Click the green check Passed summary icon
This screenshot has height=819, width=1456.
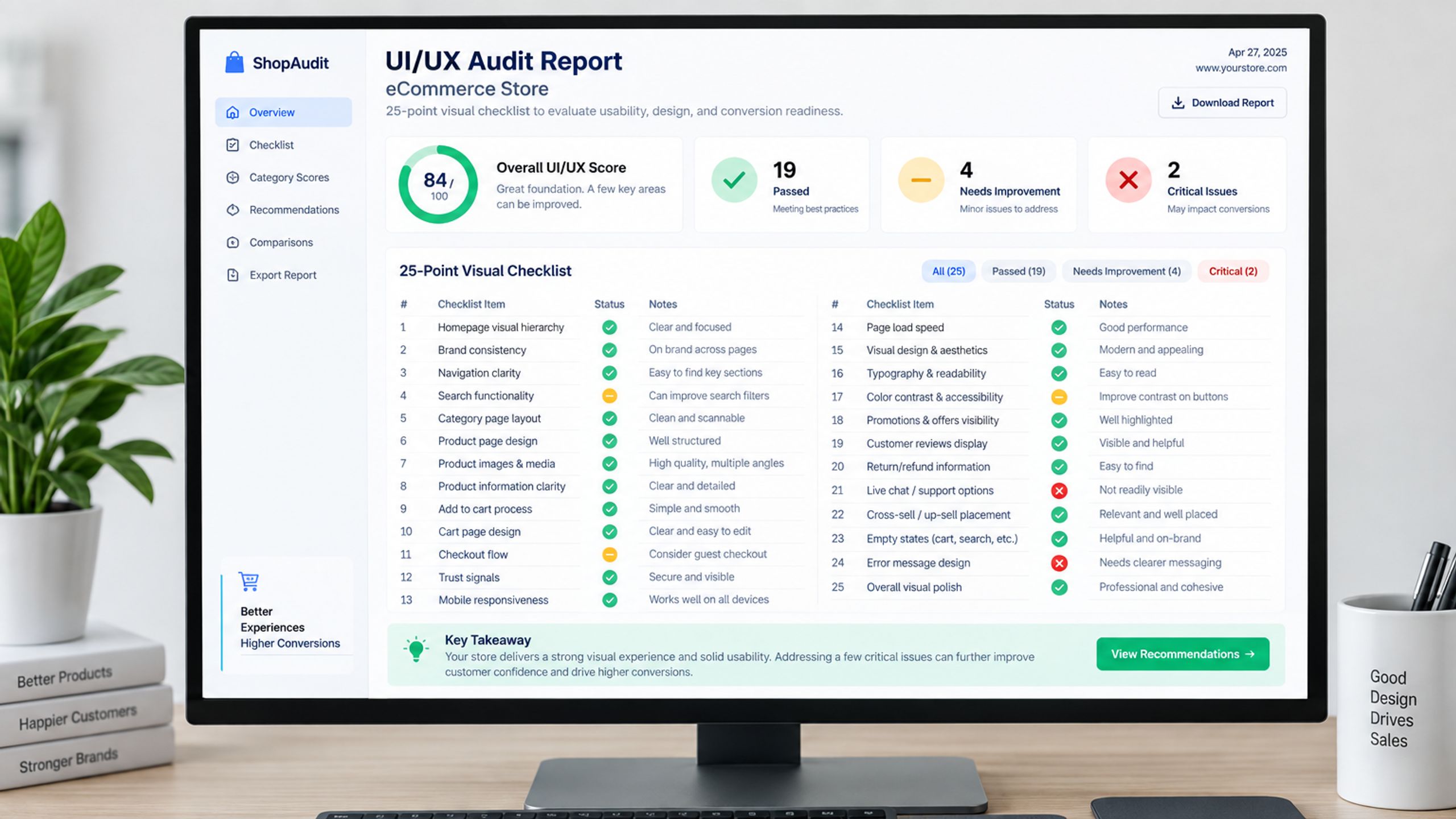pyautogui.click(x=734, y=180)
